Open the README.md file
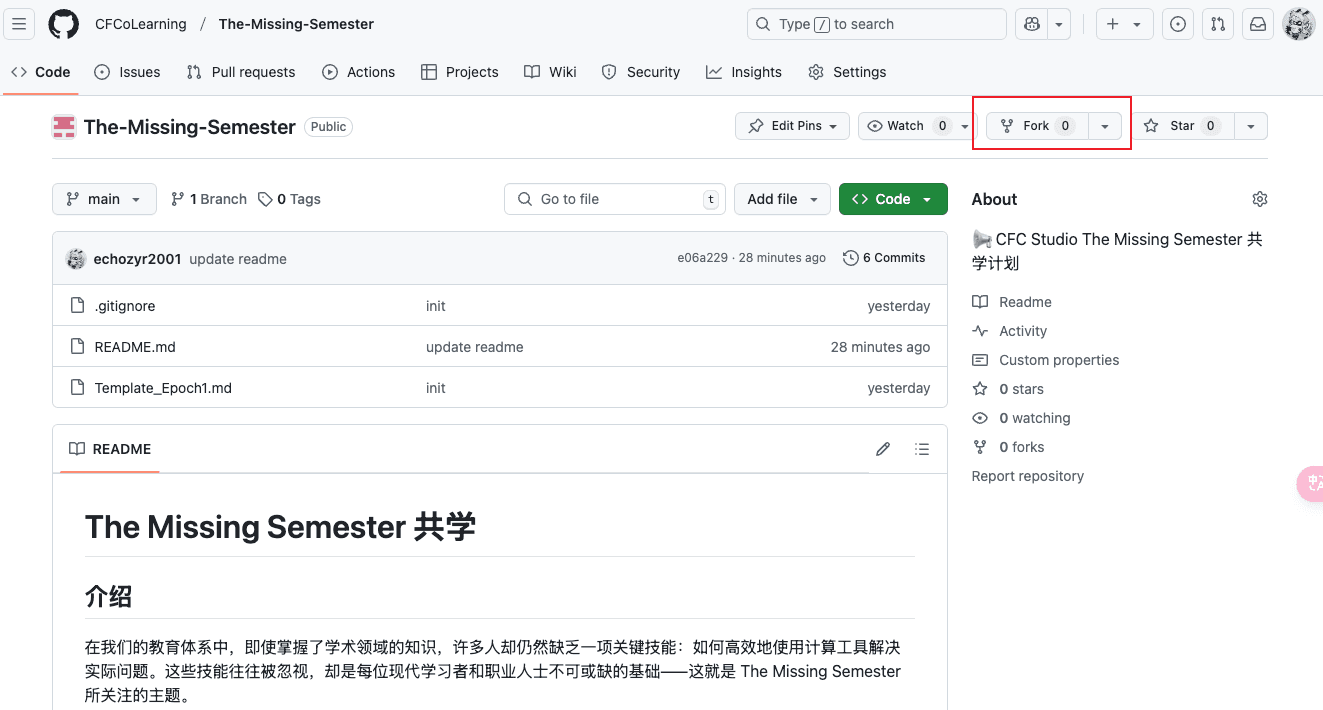Viewport: 1323px width, 710px height. click(x=135, y=347)
